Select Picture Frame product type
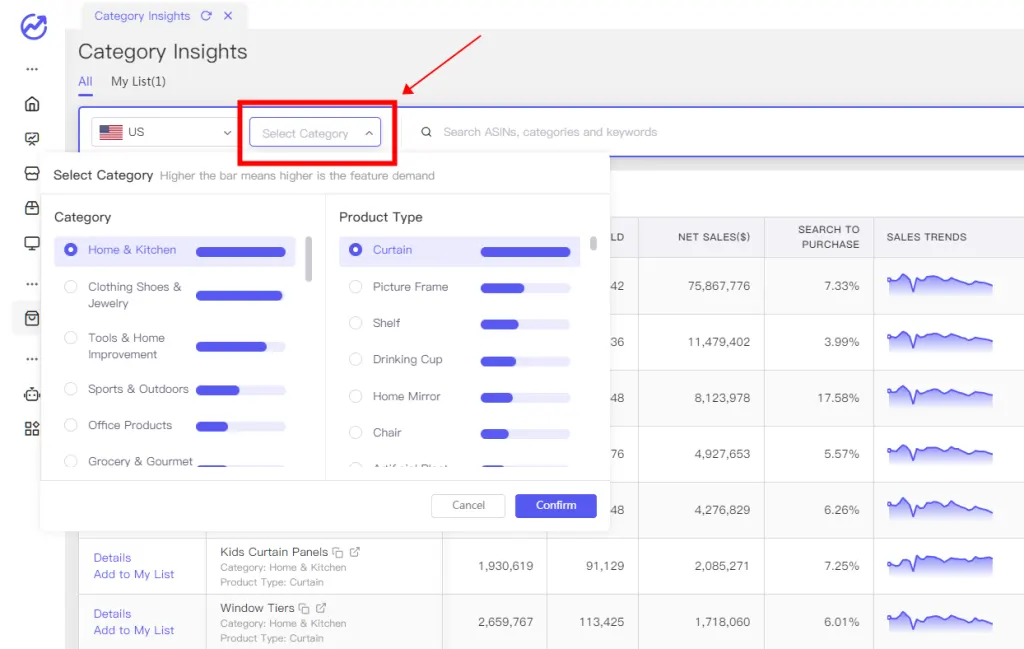Viewport: 1024px width, 649px height. pyautogui.click(x=355, y=287)
